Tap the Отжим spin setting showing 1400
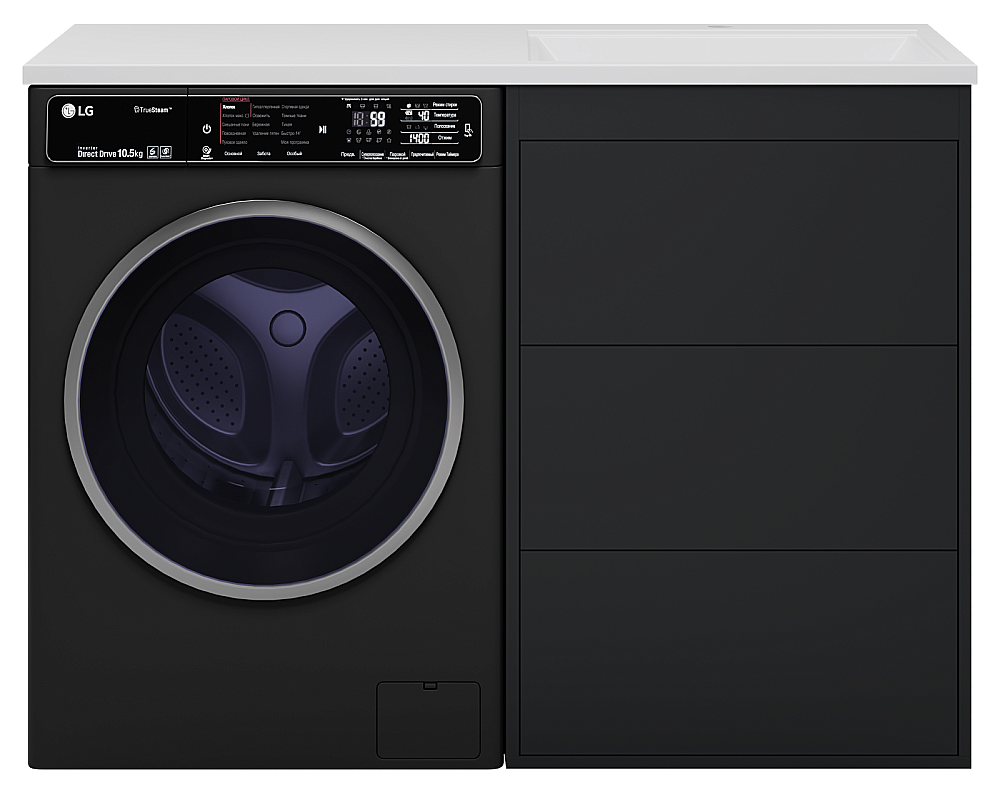 pyautogui.click(x=429, y=138)
